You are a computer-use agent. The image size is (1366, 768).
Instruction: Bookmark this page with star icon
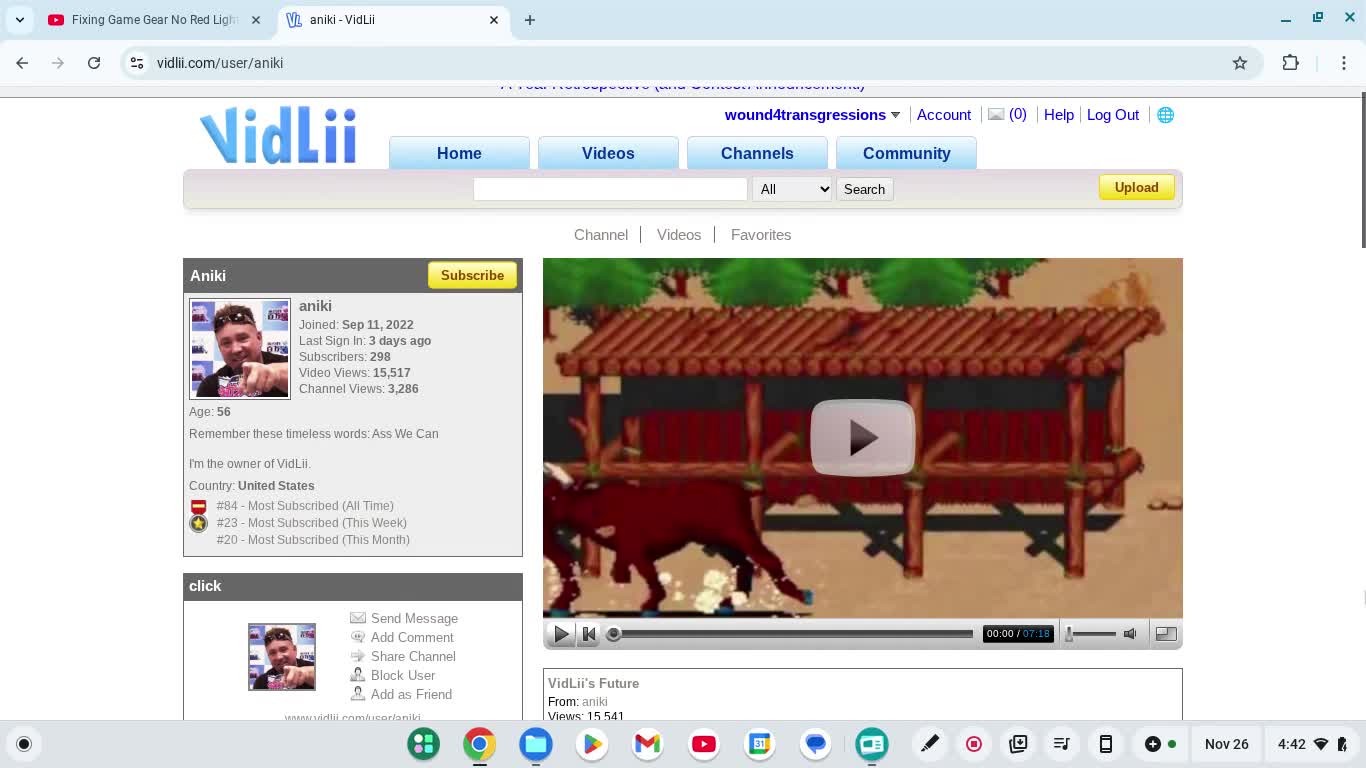[x=1240, y=63]
